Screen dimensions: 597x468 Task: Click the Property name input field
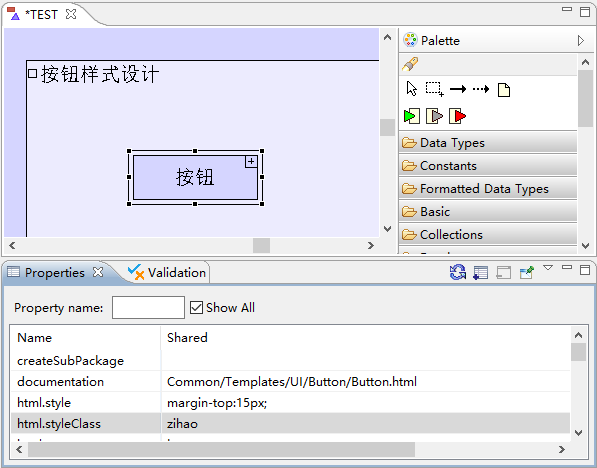[148, 307]
